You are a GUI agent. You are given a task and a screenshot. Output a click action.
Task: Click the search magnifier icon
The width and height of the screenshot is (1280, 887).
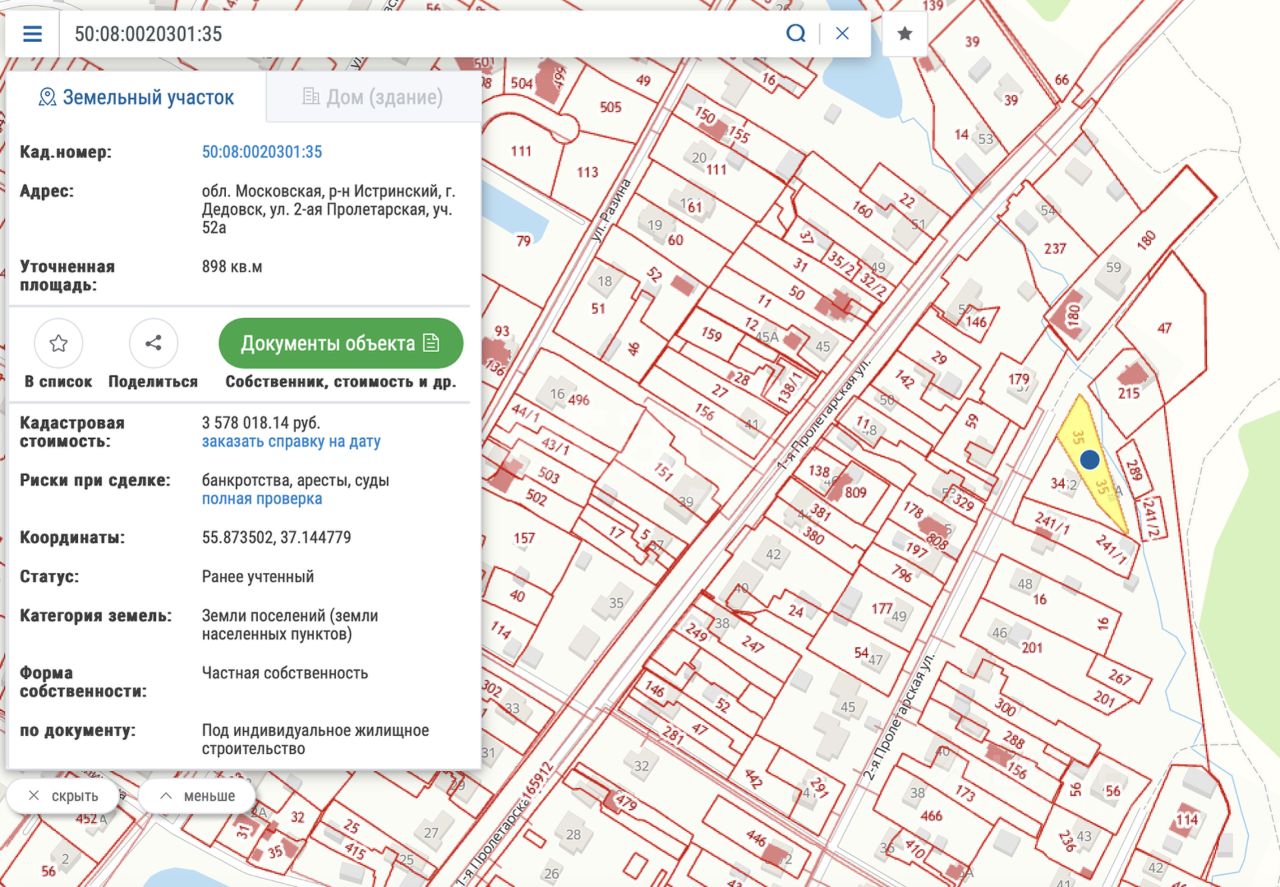(795, 34)
